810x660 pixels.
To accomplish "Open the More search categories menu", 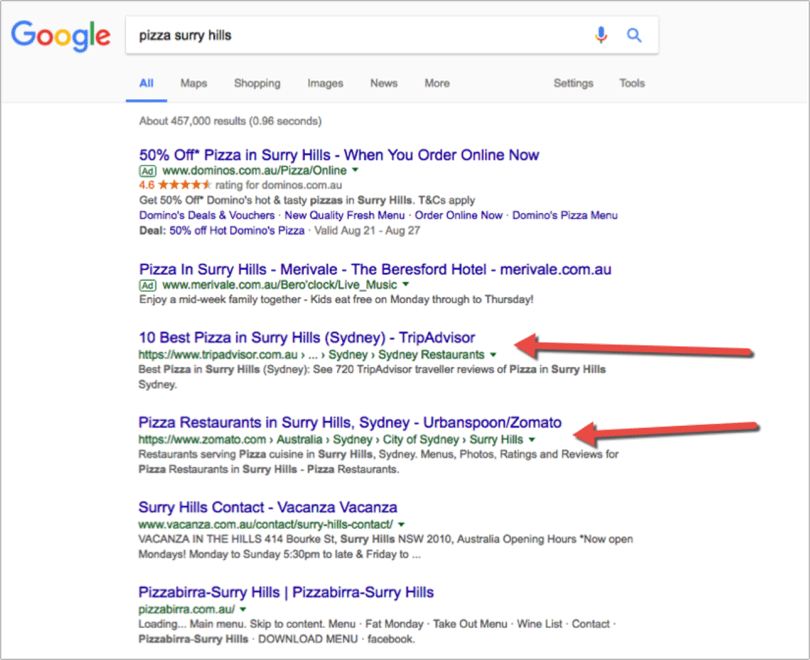I will pyautogui.click(x=437, y=83).
